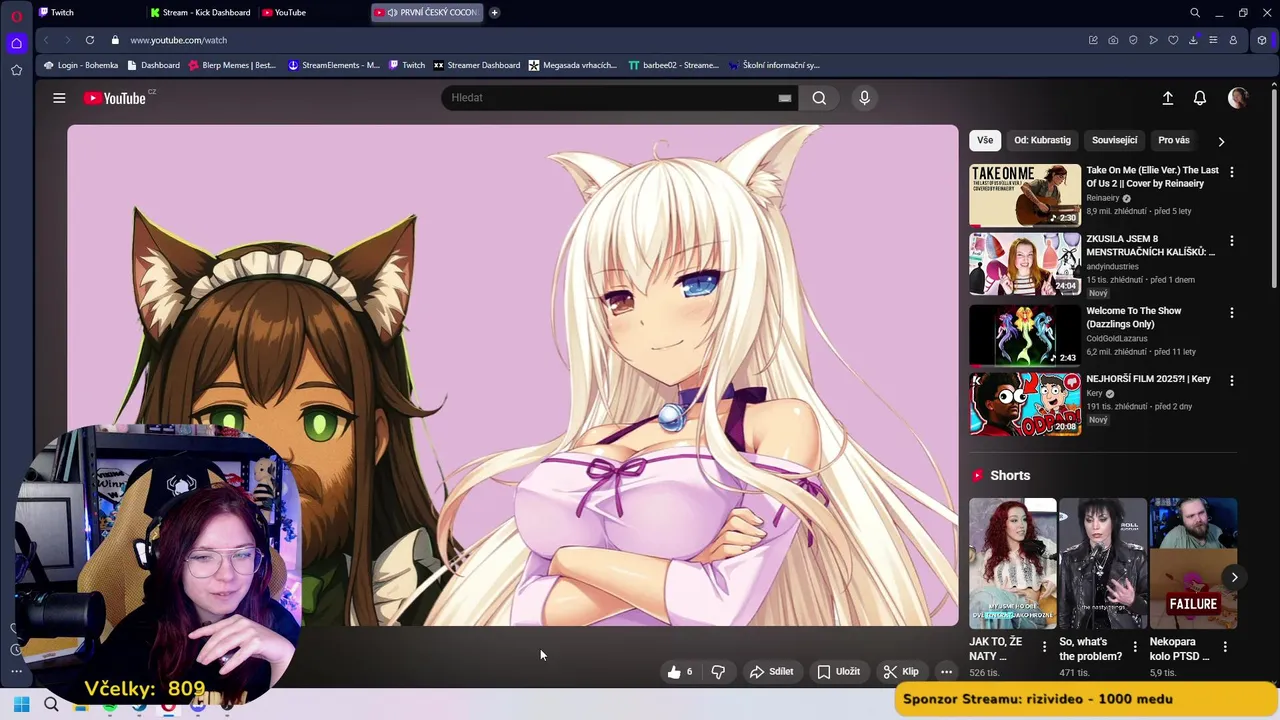Open the on-screen keyboard icon in search box
Screen dimensions: 1280x720
pyautogui.click(x=785, y=98)
